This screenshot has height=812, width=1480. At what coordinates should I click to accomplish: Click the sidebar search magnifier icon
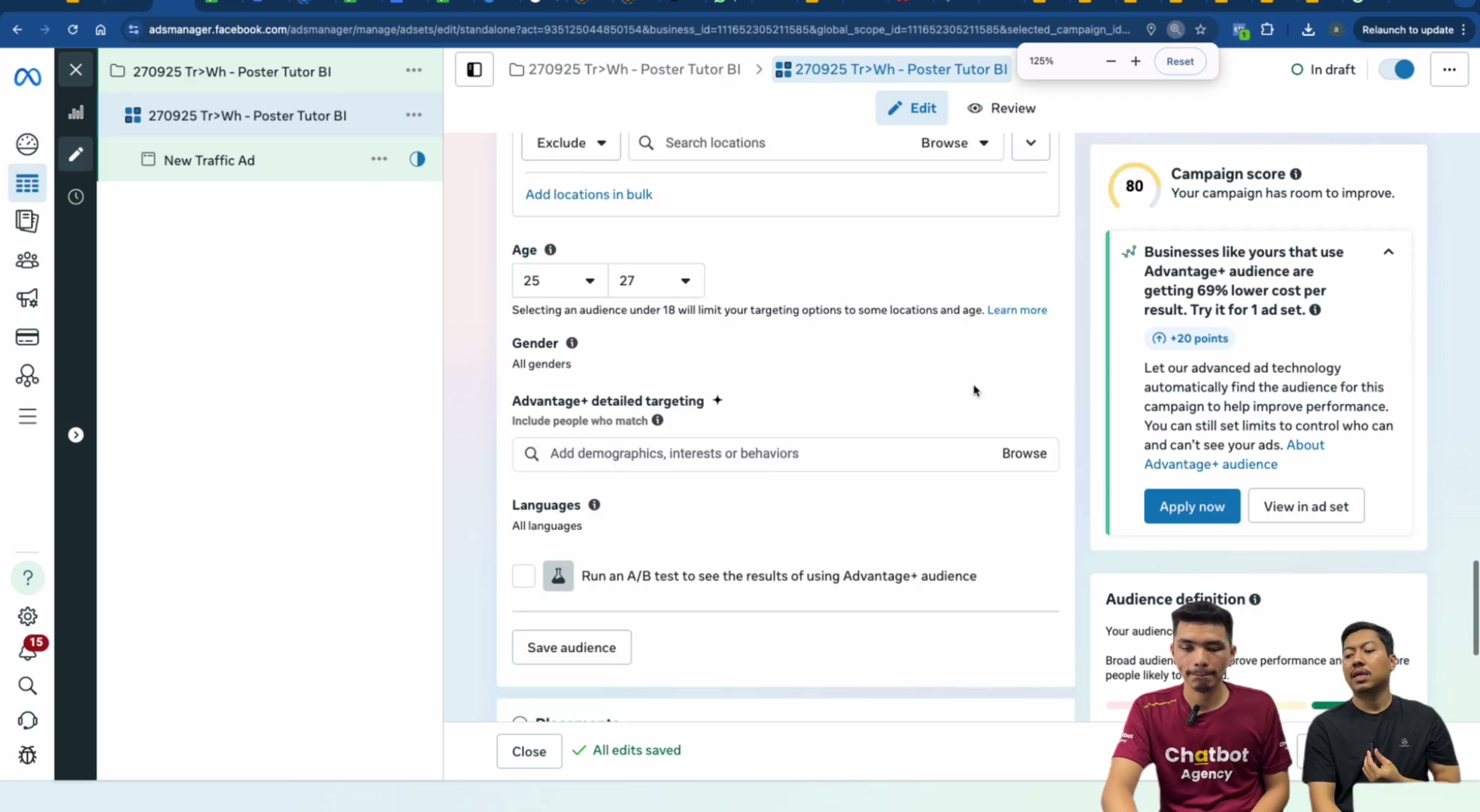pos(28,686)
